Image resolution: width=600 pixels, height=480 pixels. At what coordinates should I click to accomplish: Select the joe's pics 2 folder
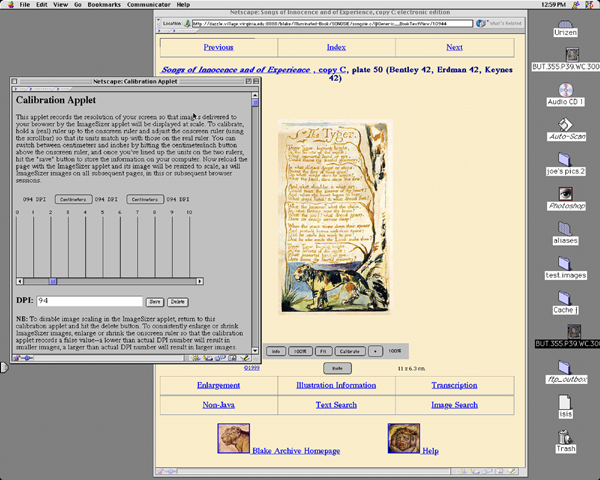click(x=565, y=164)
